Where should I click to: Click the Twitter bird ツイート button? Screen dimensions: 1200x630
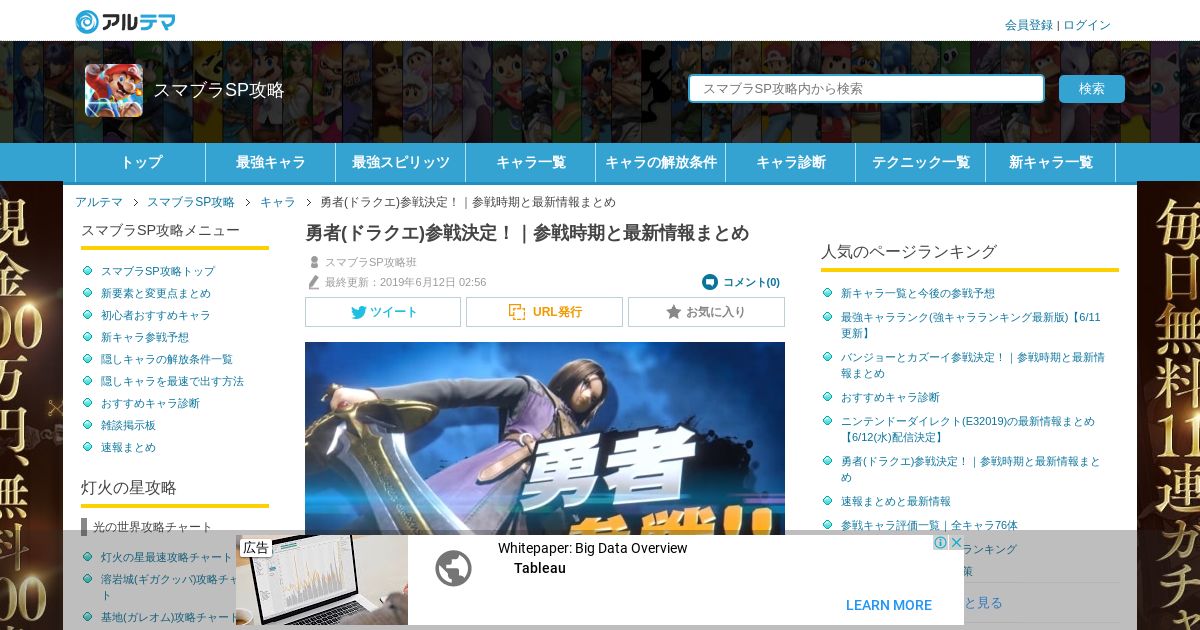pyautogui.click(x=383, y=312)
